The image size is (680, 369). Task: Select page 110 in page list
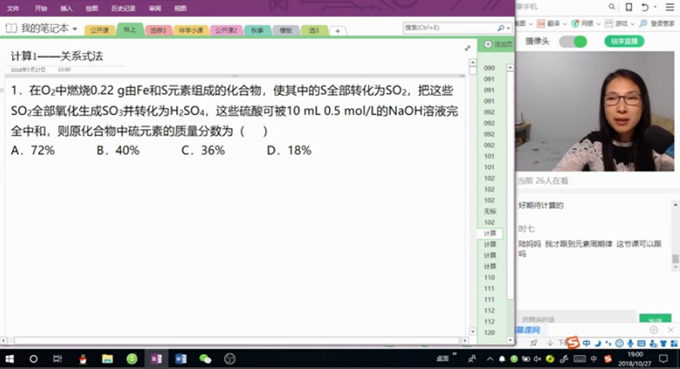pos(490,278)
